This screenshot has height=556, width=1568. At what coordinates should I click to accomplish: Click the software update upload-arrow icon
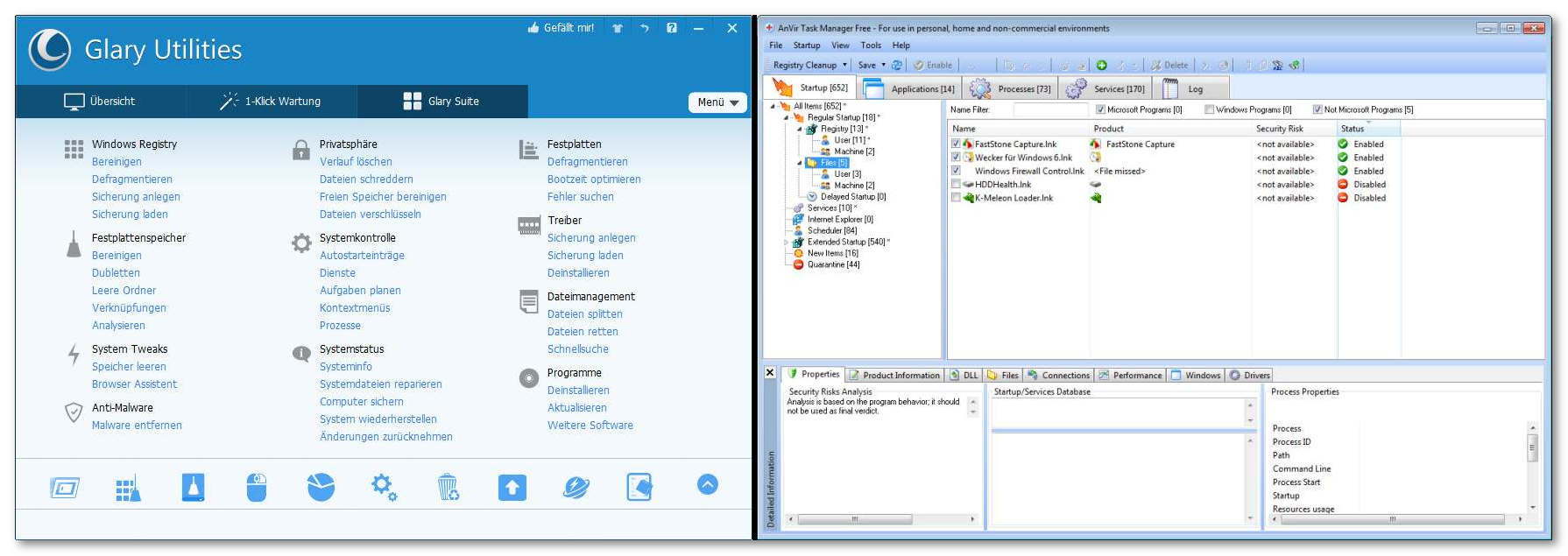[512, 487]
